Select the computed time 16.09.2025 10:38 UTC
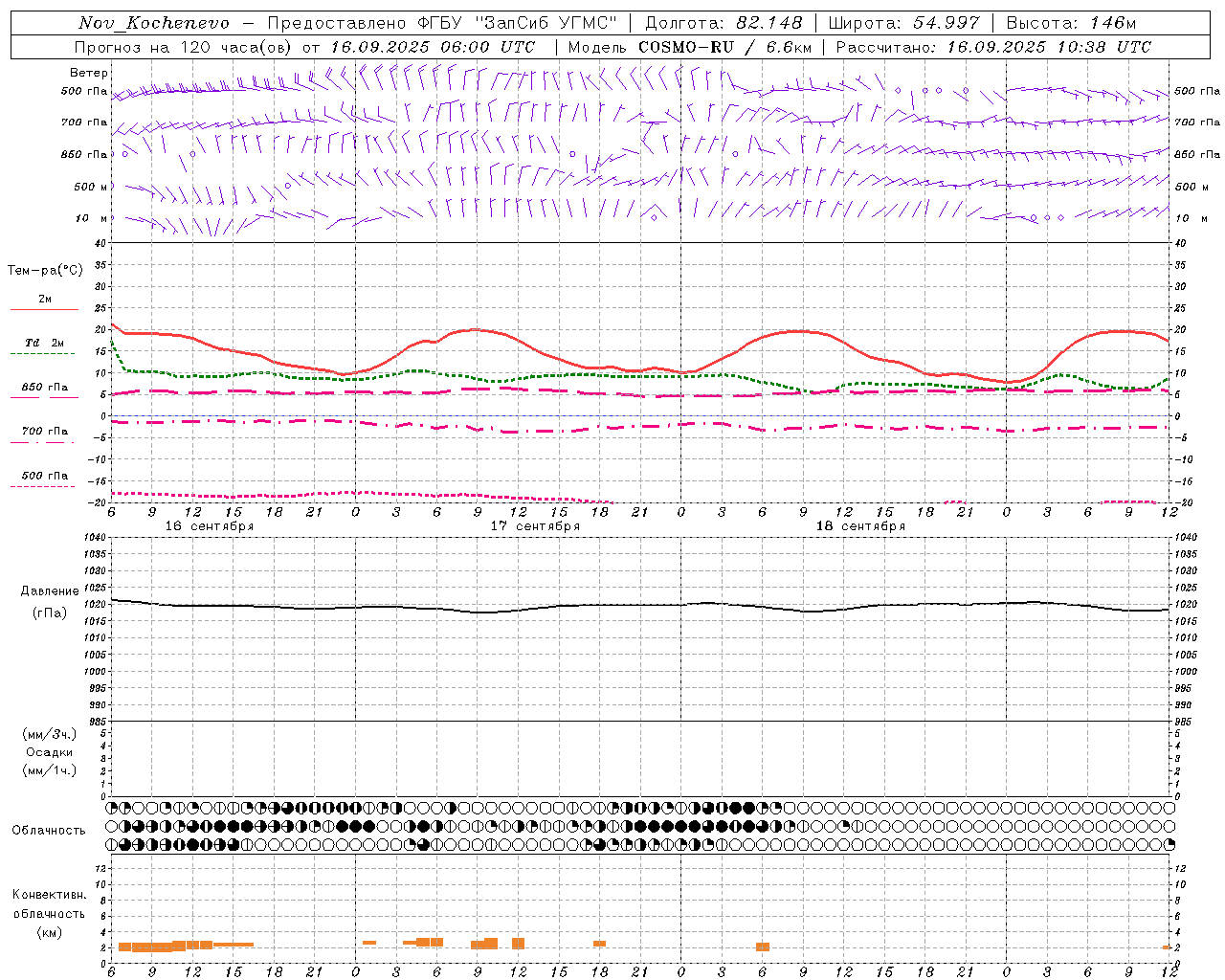This screenshot has height=980, width=1225. tap(1049, 47)
